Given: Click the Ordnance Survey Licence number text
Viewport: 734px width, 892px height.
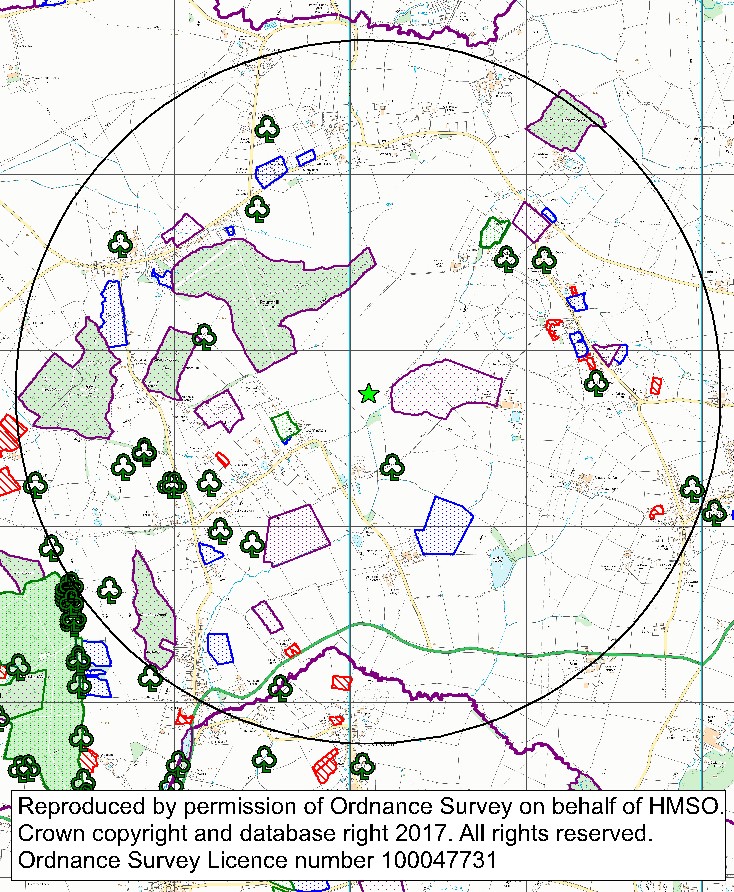Looking at the screenshot, I should (x=257, y=860).
